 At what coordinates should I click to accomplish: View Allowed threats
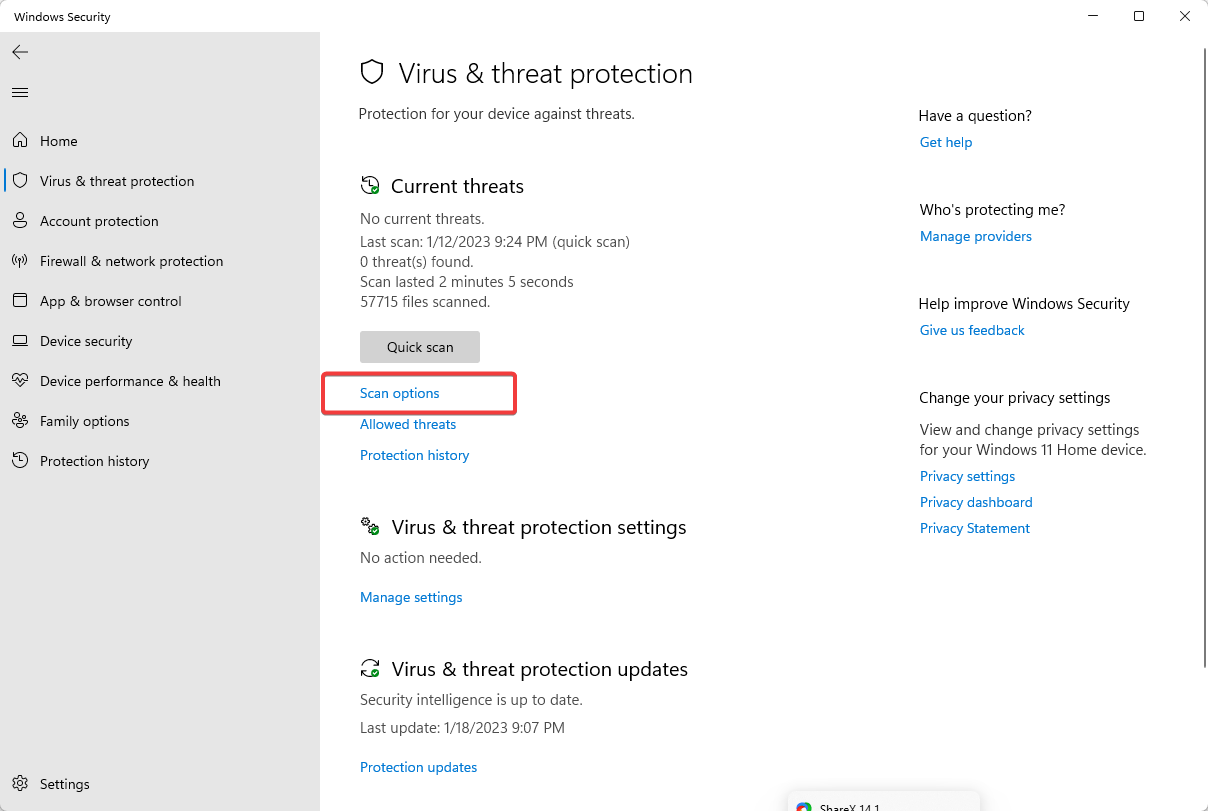[407, 424]
